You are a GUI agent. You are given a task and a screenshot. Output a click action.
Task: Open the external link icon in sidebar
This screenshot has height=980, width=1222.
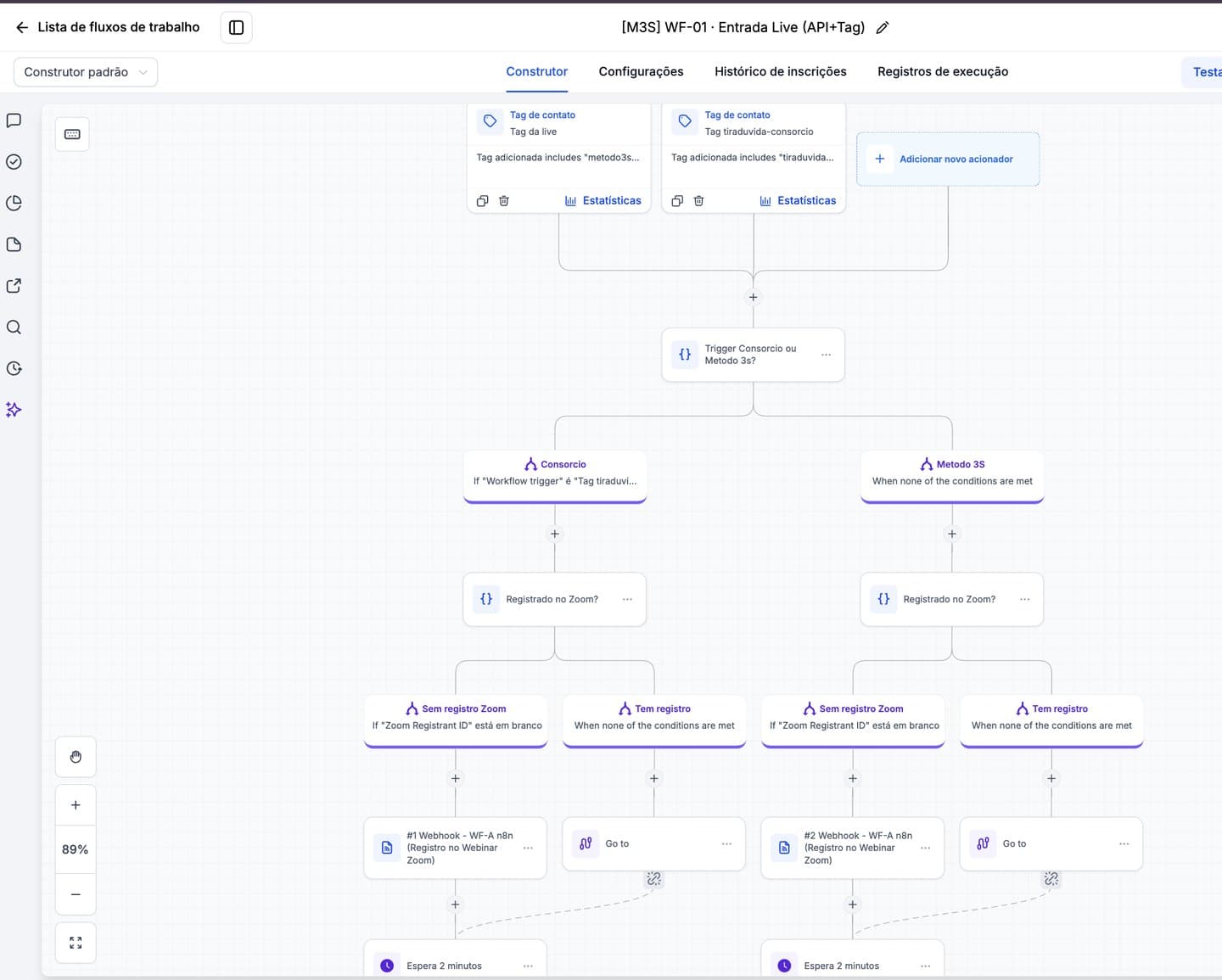14,286
